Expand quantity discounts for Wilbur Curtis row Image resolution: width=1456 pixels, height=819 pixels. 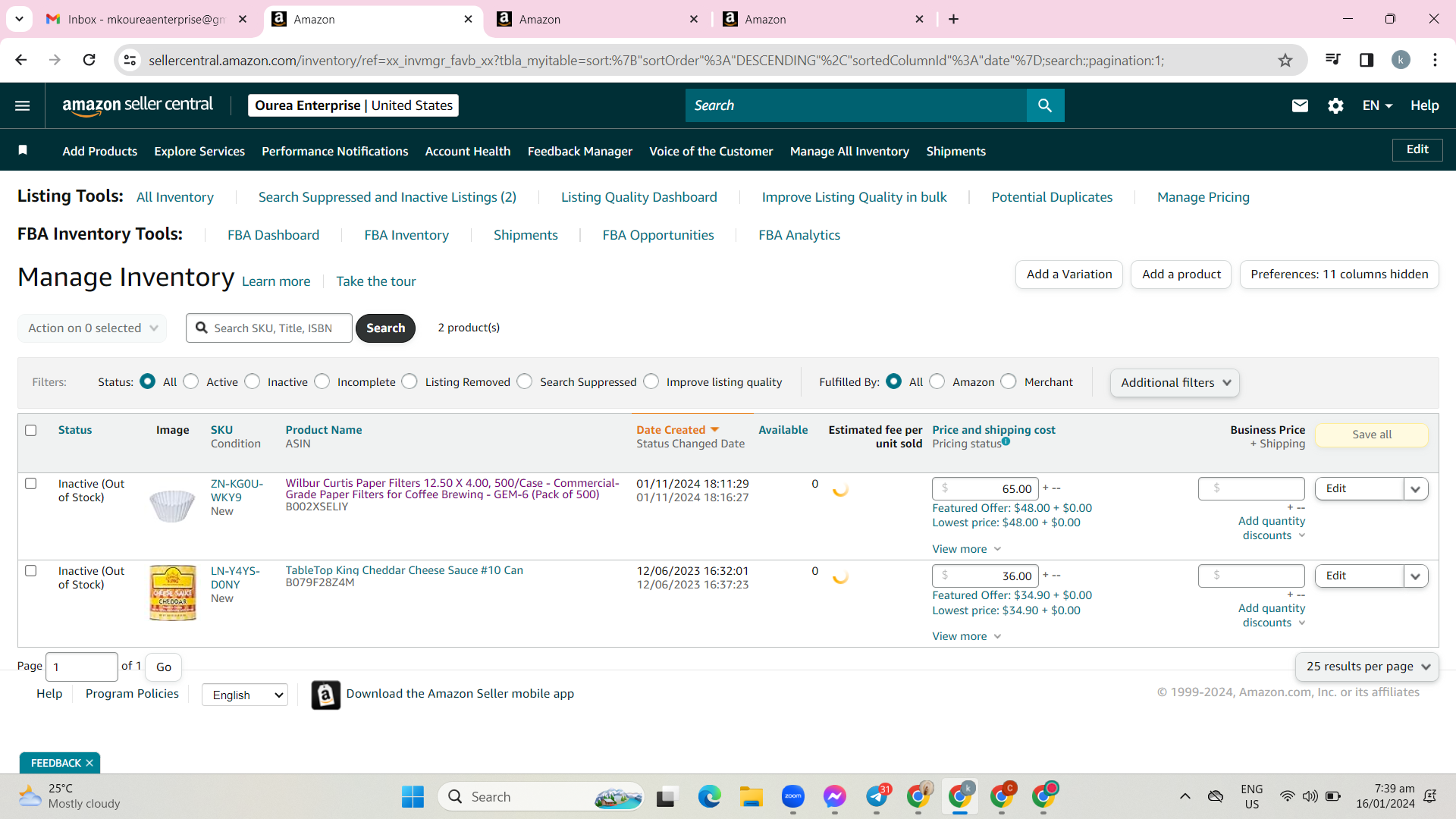tap(1272, 528)
